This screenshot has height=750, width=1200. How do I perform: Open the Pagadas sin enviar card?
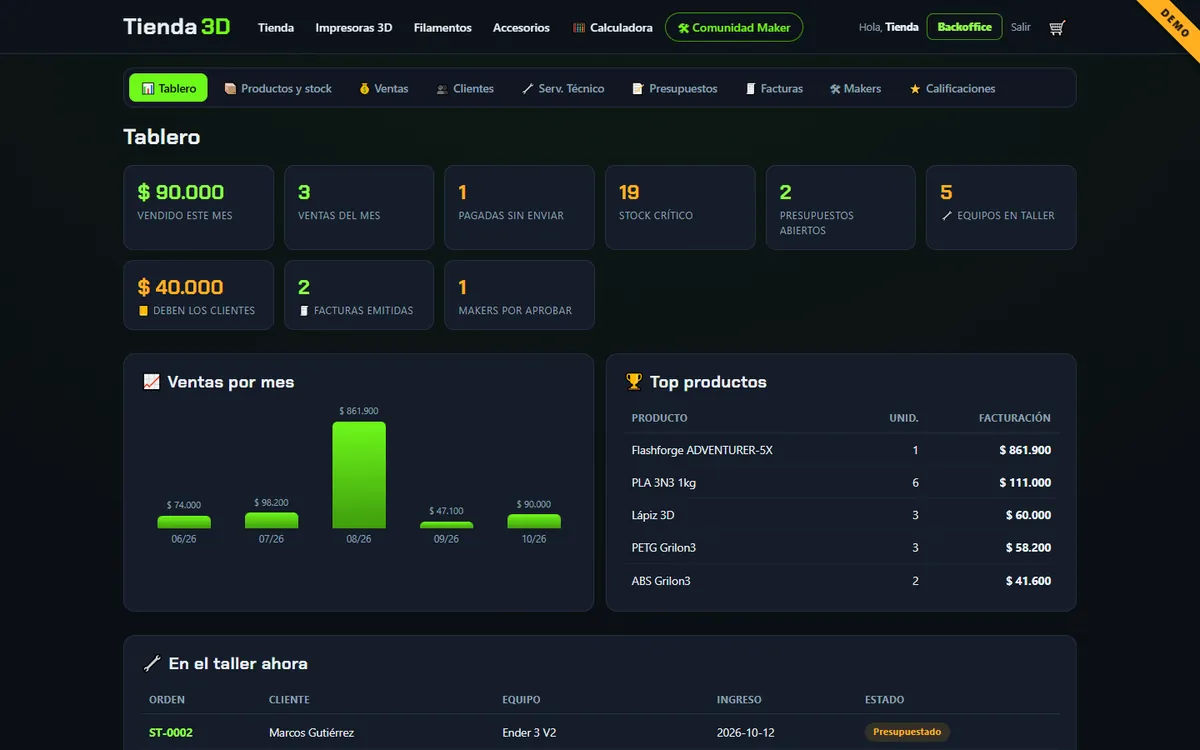(x=519, y=207)
